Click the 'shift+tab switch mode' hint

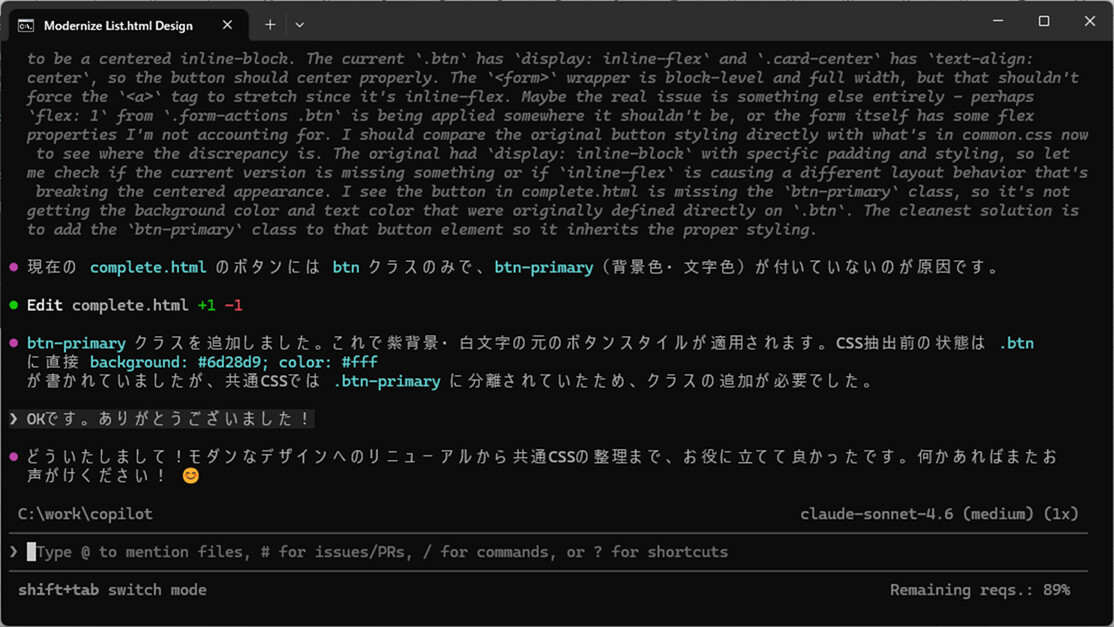coord(112,590)
